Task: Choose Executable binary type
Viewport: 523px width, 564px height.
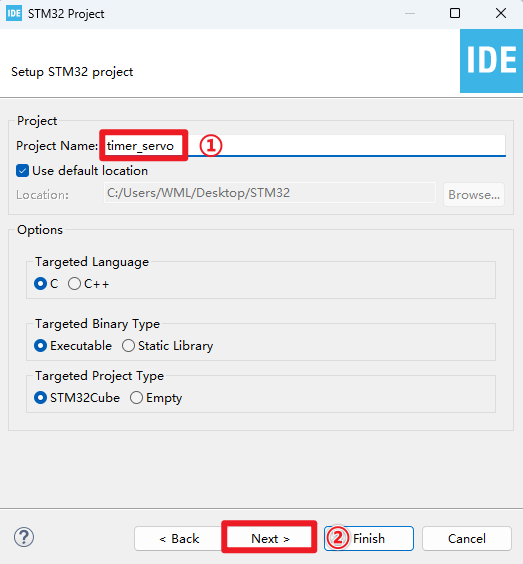Action: click(x=40, y=346)
